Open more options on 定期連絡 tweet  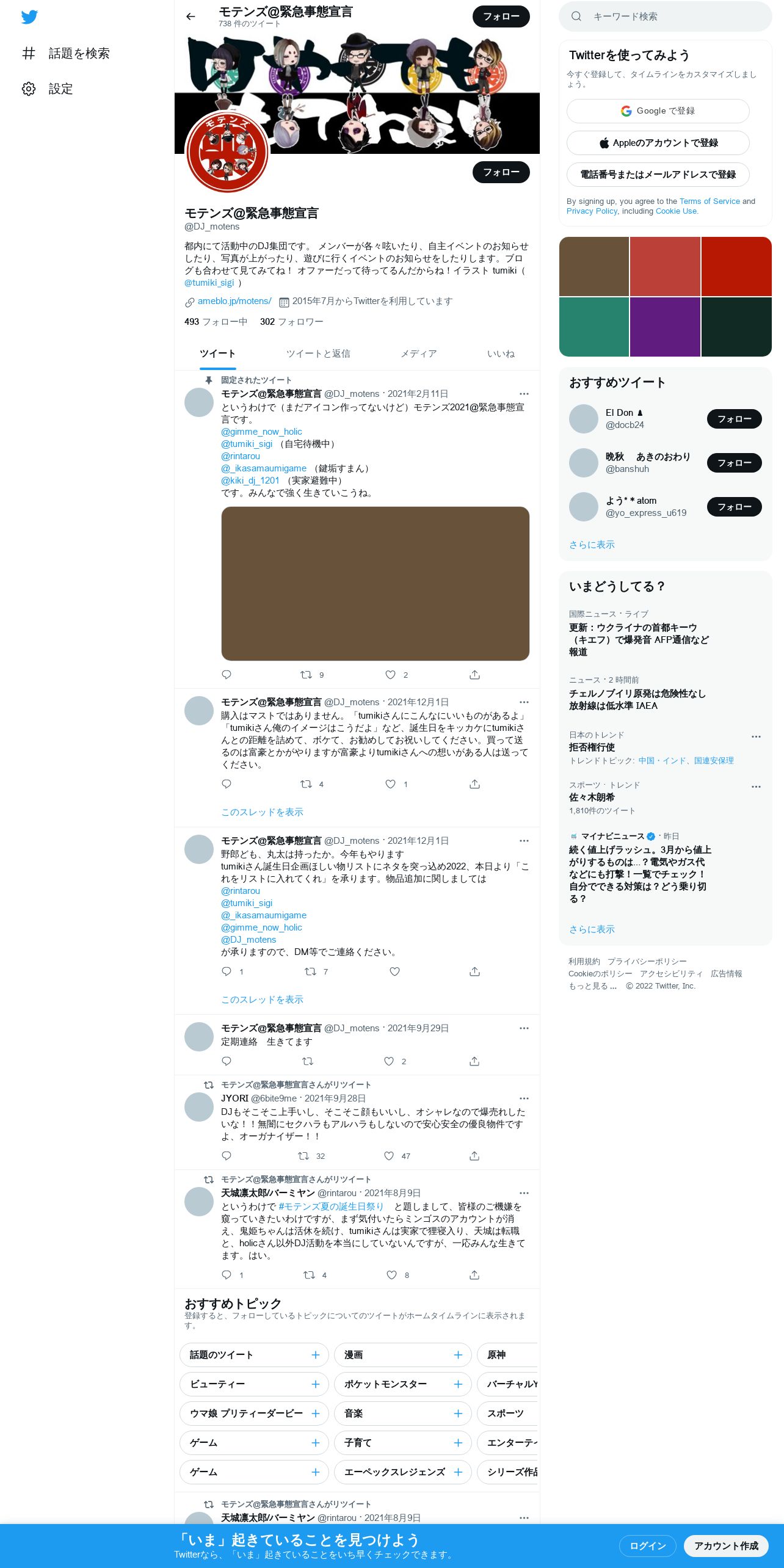tap(524, 1028)
